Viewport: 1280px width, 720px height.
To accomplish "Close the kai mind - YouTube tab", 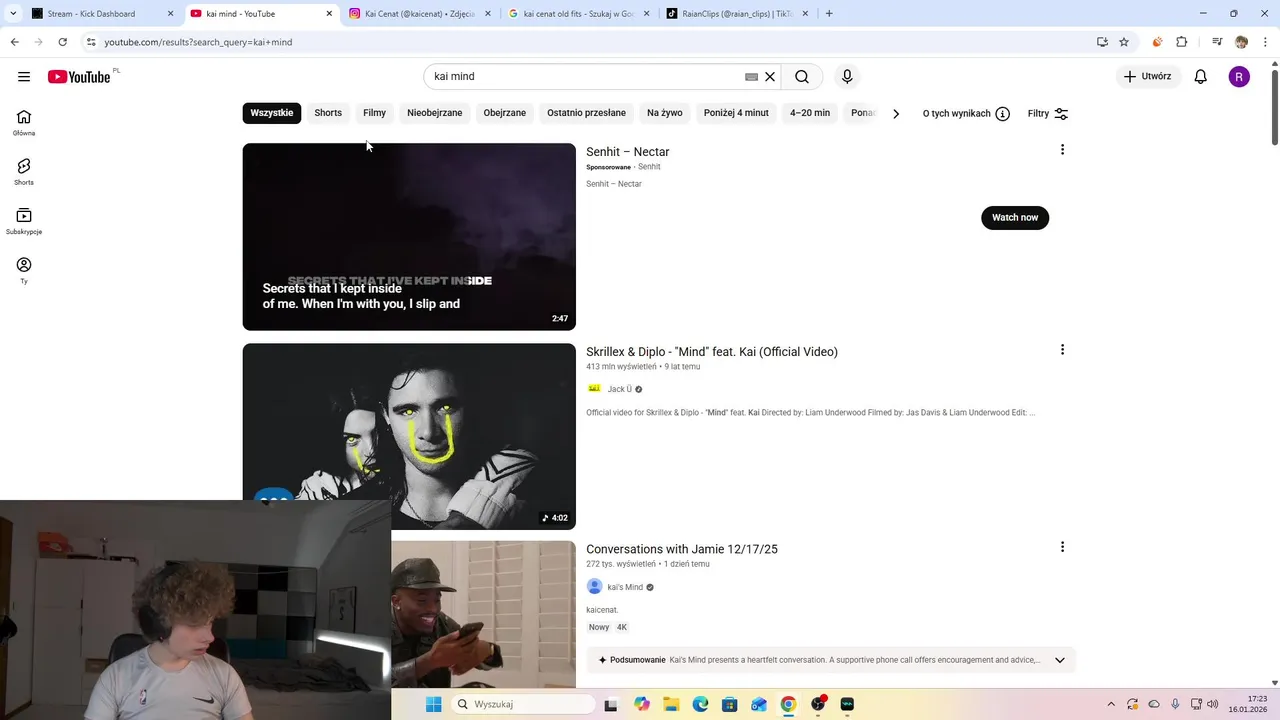I will (329, 14).
